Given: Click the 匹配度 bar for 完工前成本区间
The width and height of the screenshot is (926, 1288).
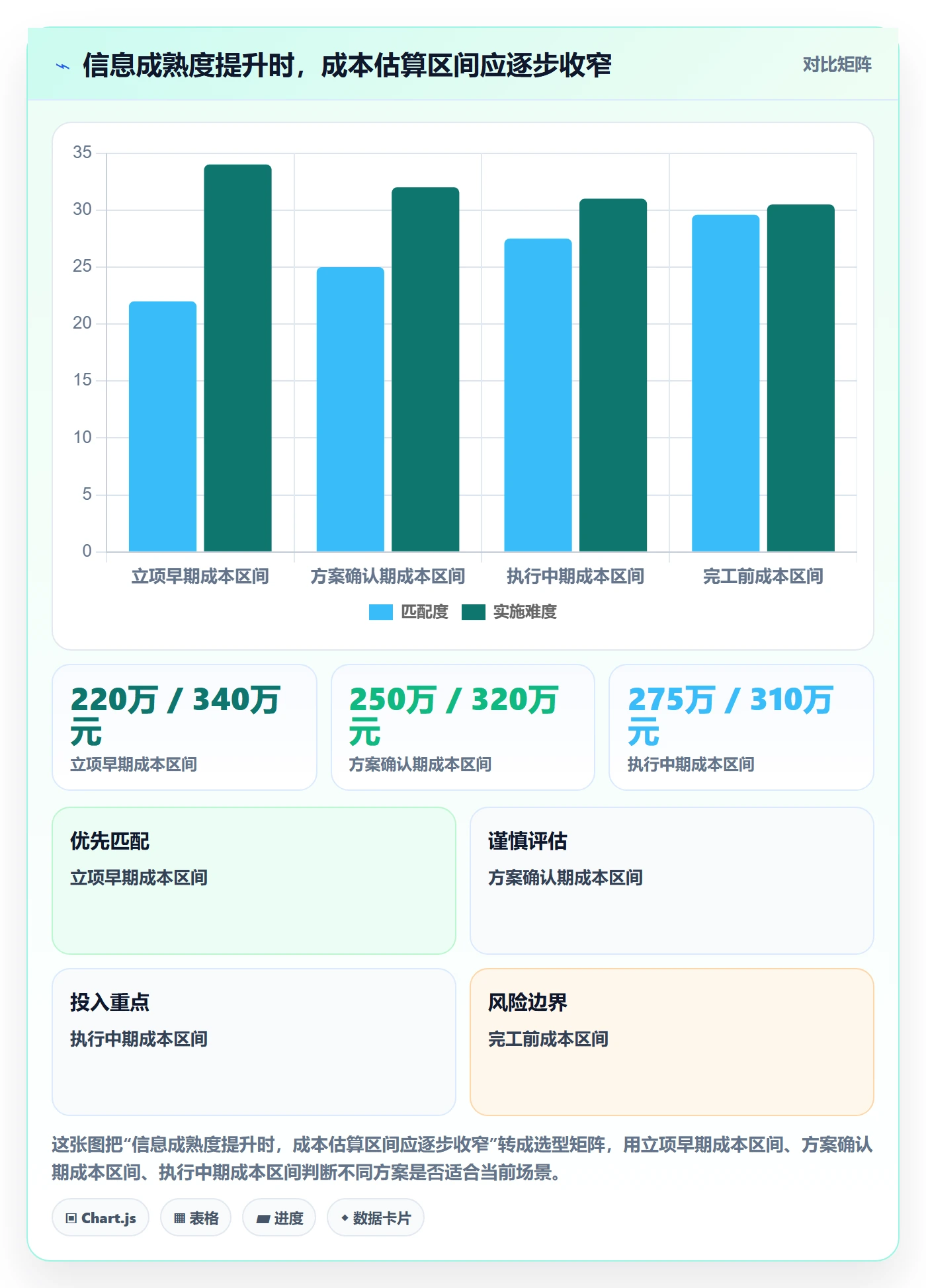Looking at the screenshot, I should [x=726, y=383].
